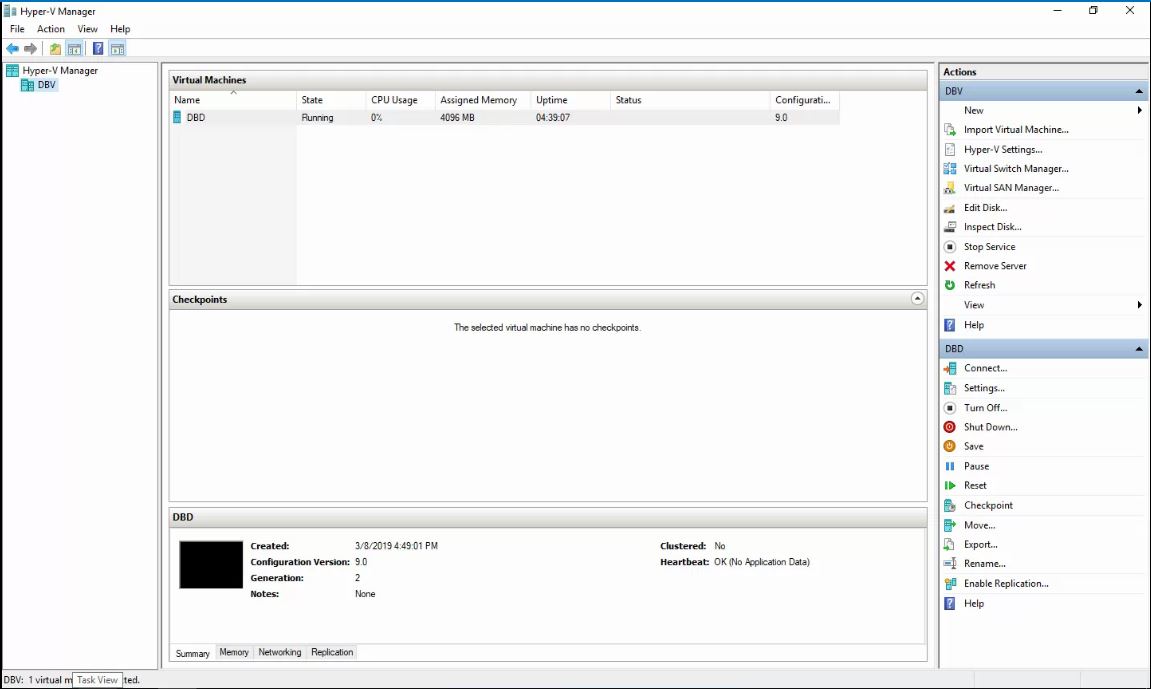Click the red Remove Server X icon
The height and width of the screenshot is (689, 1151).
tap(950, 266)
